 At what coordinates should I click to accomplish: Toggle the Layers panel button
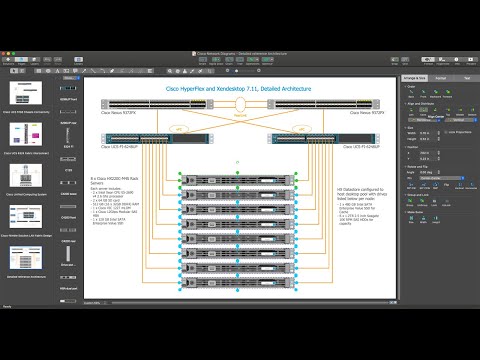(x=34, y=60)
